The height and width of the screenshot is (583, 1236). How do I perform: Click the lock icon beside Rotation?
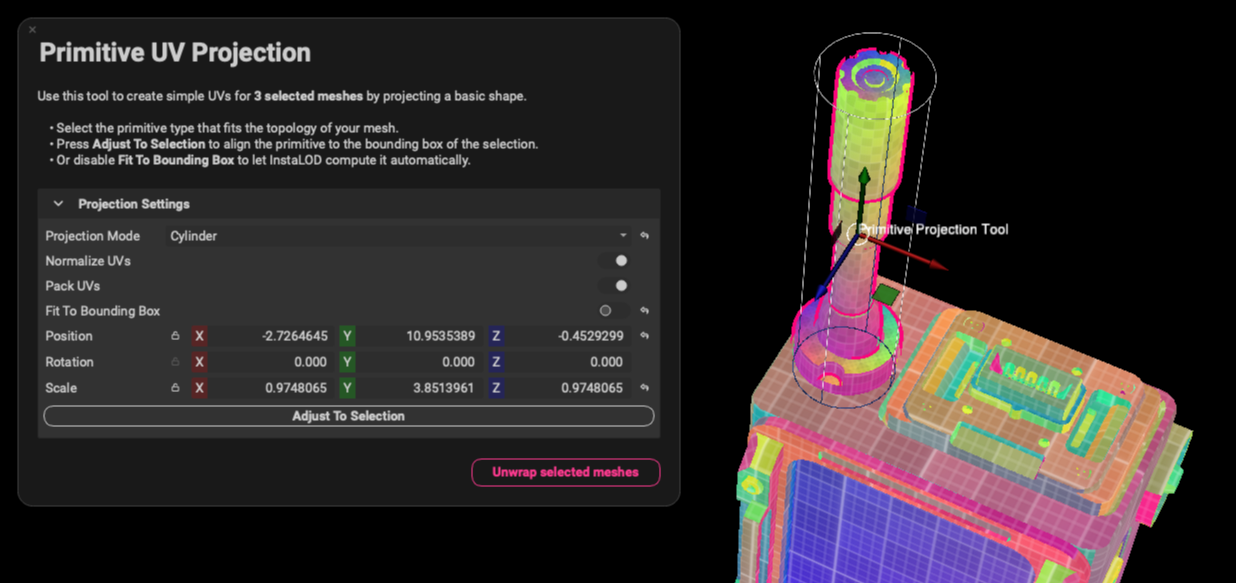pos(173,362)
